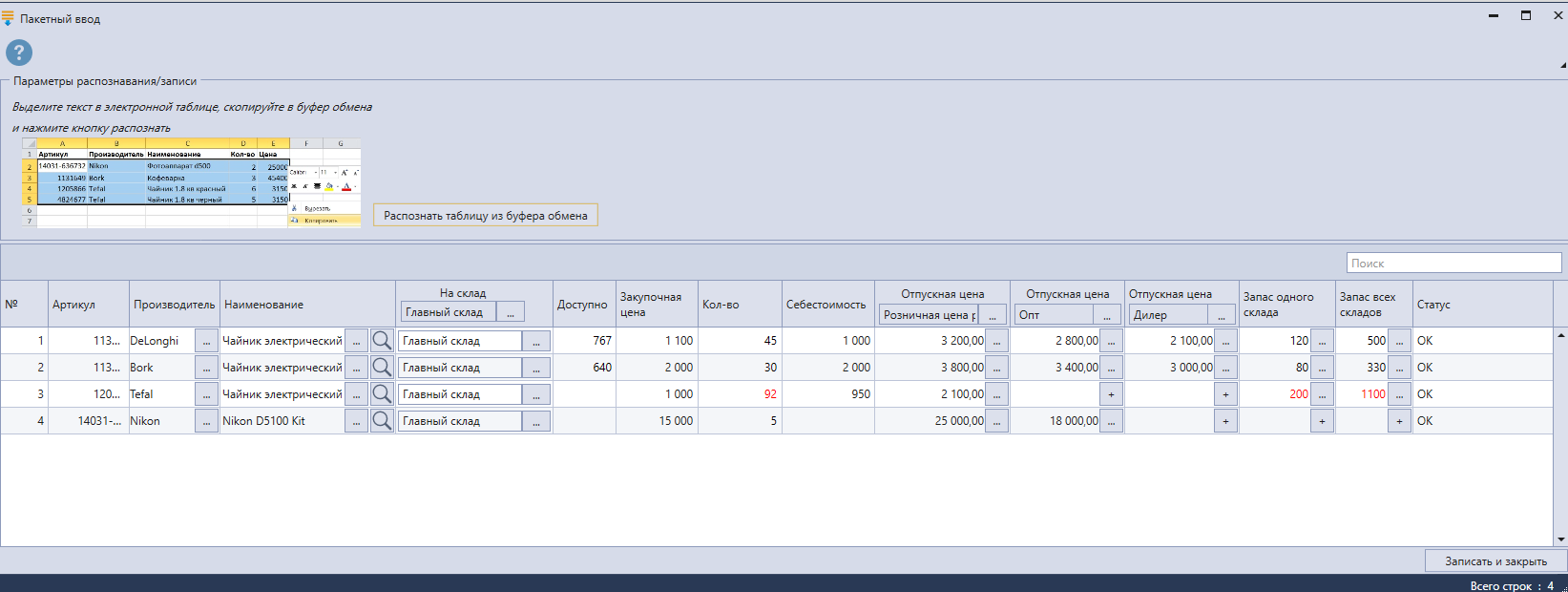Click the table scrollbar up arrow
This screenshot has width=1568, height=592.
point(1560,335)
